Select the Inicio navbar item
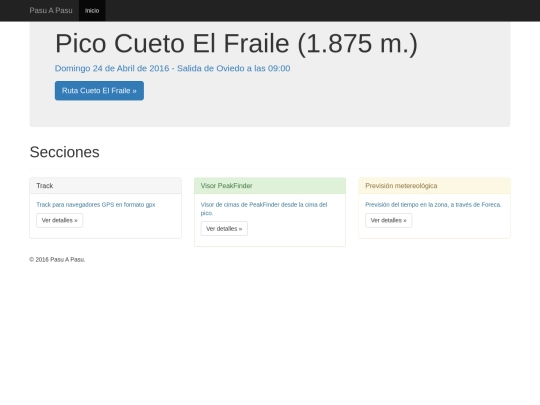This screenshot has width=540, height=405. (92, 11)
